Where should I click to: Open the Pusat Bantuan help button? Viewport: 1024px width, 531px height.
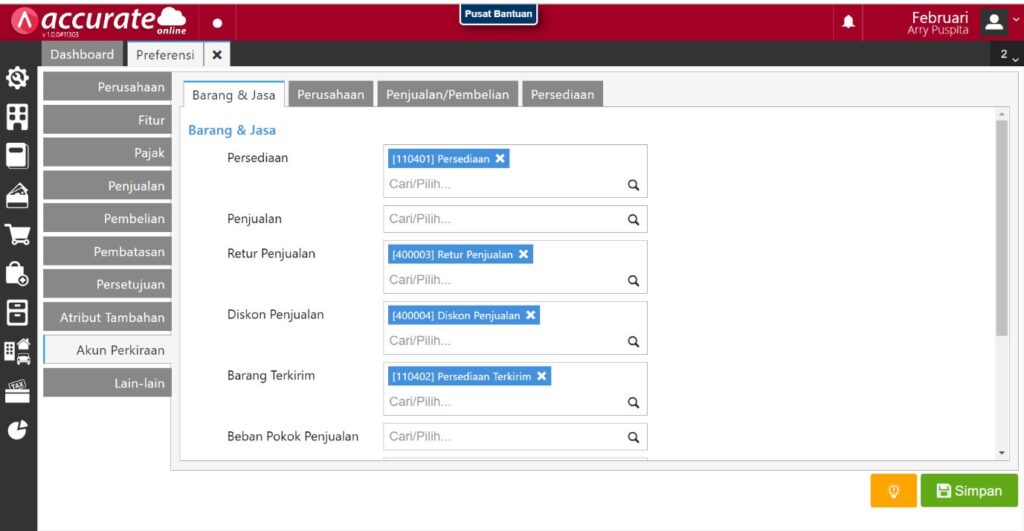click(499, 14)
